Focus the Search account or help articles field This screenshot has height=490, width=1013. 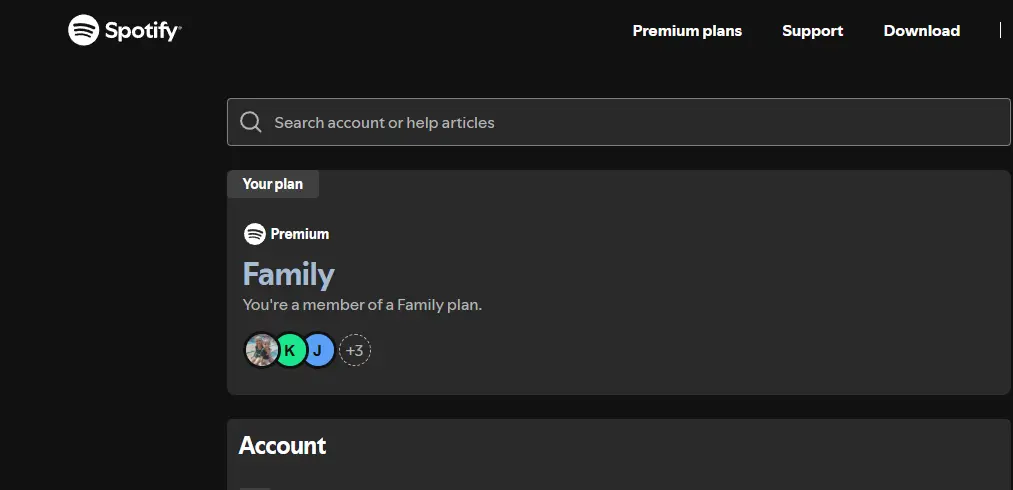pyautogui.click(x=618, y=122)
